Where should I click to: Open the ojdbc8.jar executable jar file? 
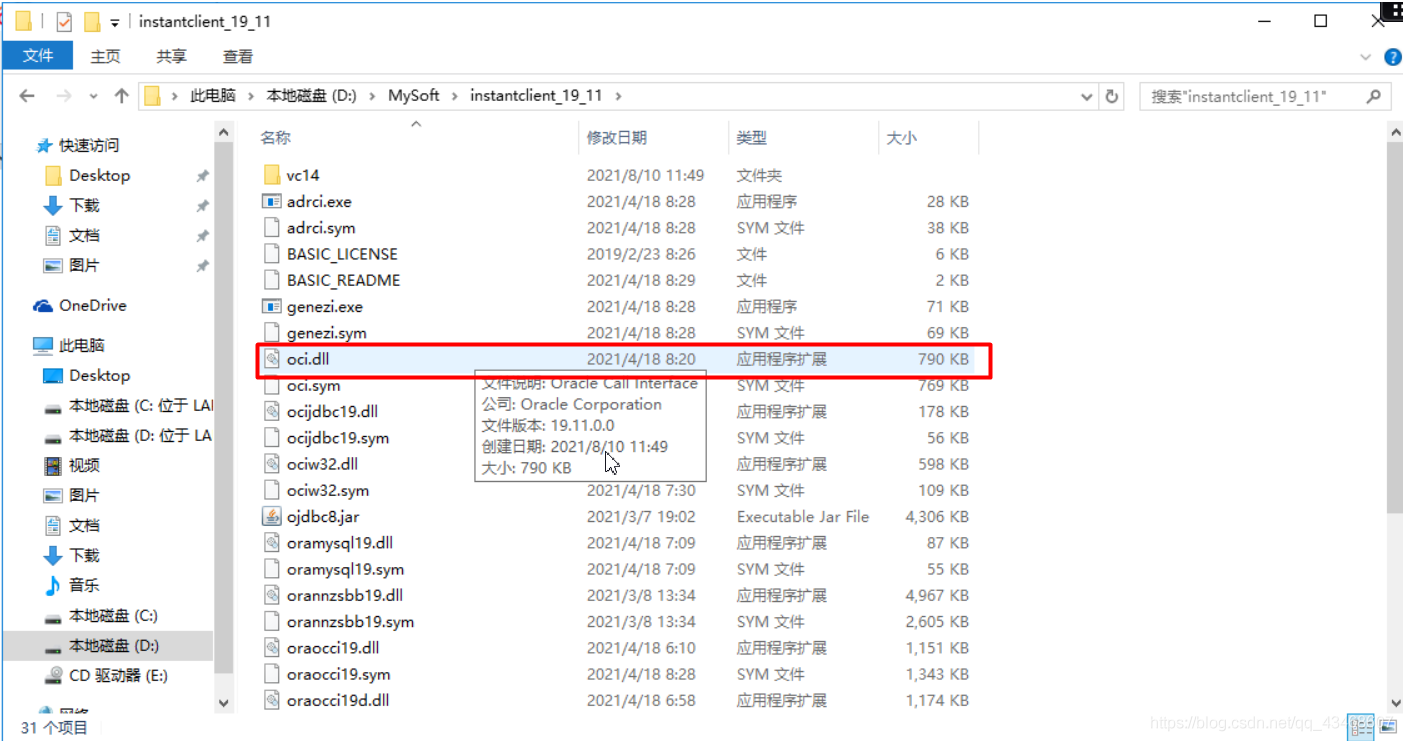325,516
